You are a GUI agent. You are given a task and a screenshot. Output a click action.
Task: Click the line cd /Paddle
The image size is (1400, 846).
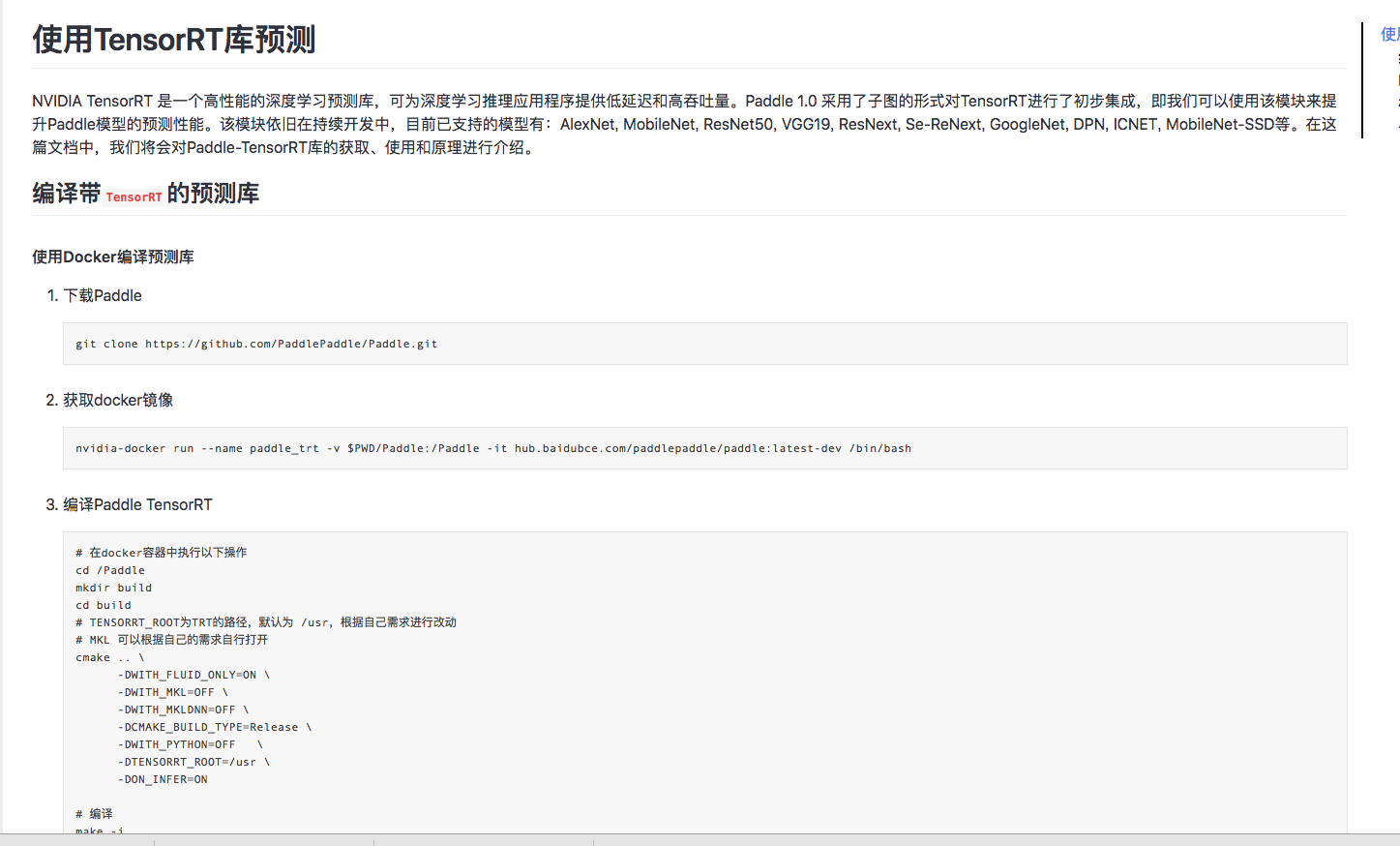pos(110,570)
